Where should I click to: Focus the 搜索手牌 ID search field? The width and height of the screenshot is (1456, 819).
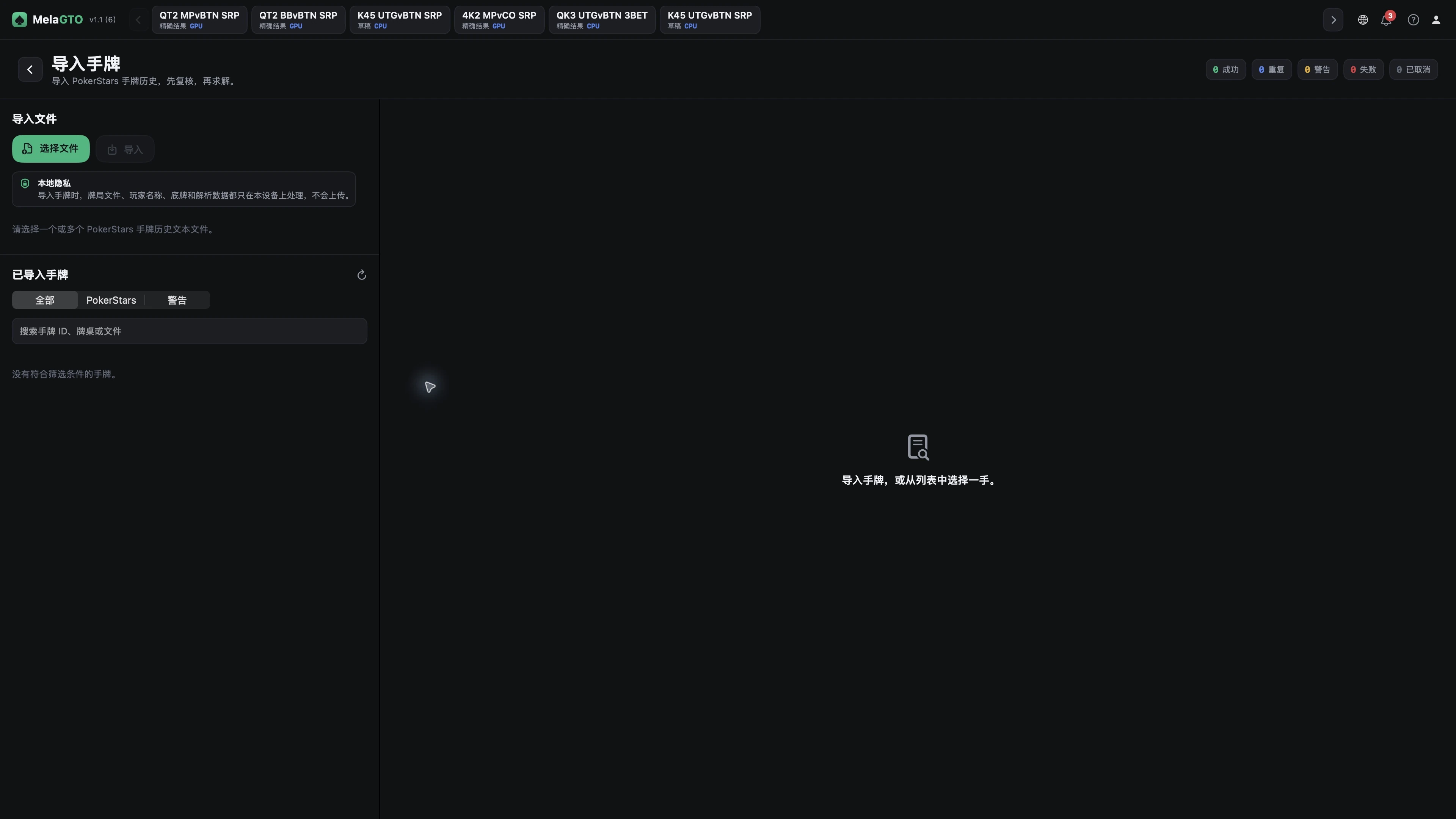pyautogui.click(x=189, y=331)
